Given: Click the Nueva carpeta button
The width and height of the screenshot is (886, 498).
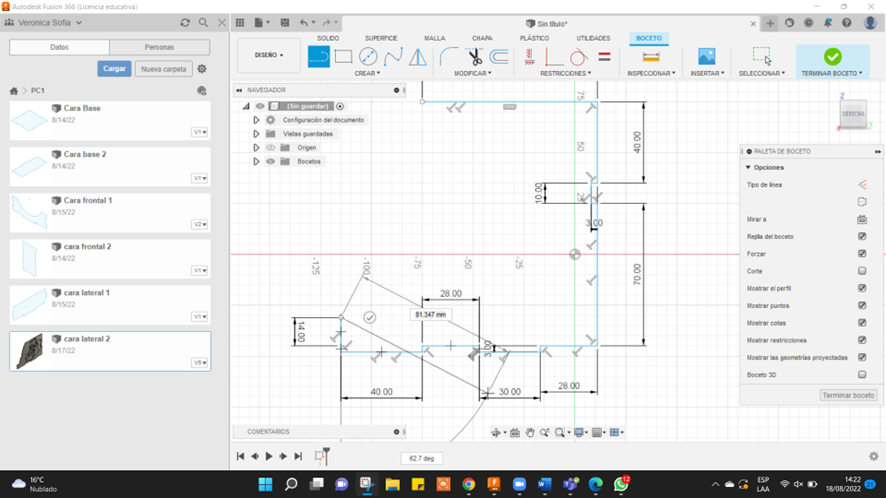Looking at the screenshot, I should click(164, 69).
